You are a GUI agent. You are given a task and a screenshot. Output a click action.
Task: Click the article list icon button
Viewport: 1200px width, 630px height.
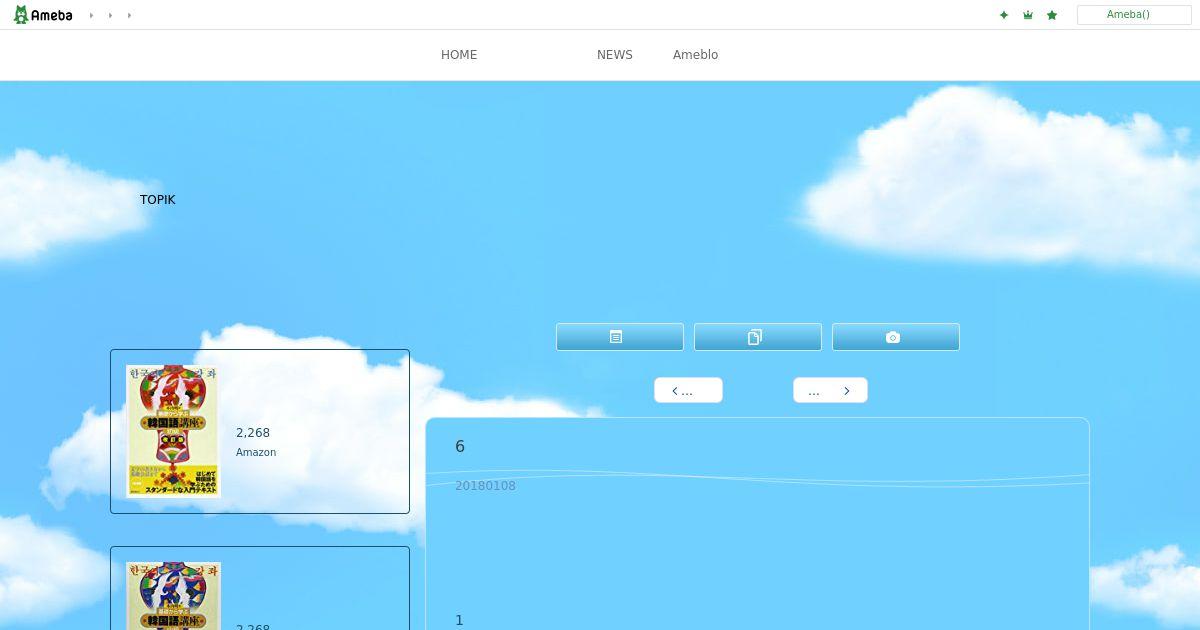(x=620, y=337)
